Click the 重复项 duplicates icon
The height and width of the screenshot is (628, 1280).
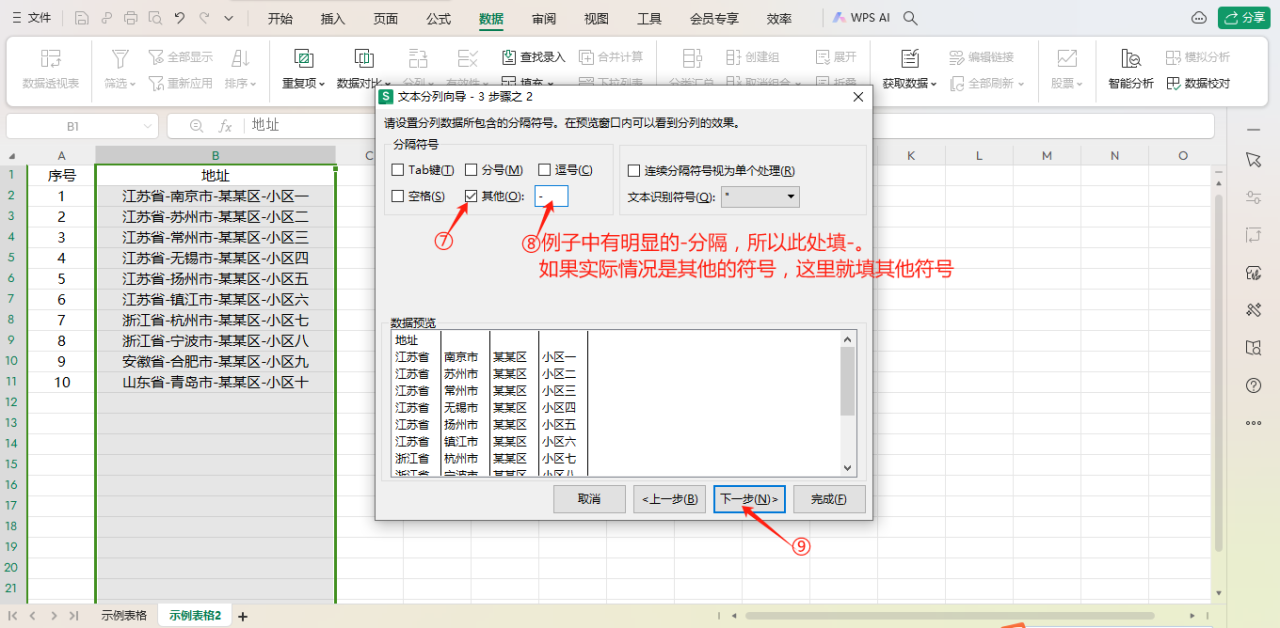tap(303, 58)
